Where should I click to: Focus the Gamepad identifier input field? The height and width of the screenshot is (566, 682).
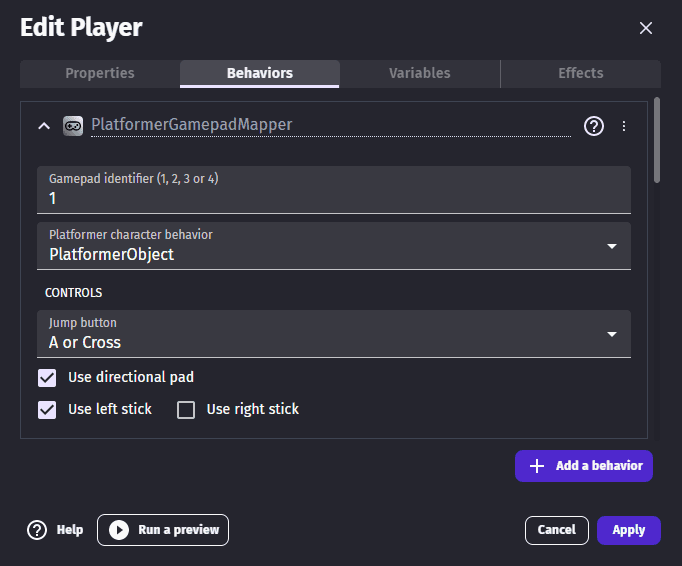(334, 198)
